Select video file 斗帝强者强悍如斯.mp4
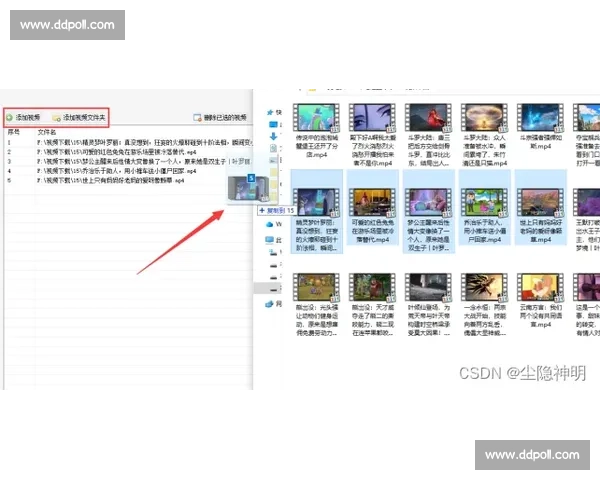 [540, 126]
